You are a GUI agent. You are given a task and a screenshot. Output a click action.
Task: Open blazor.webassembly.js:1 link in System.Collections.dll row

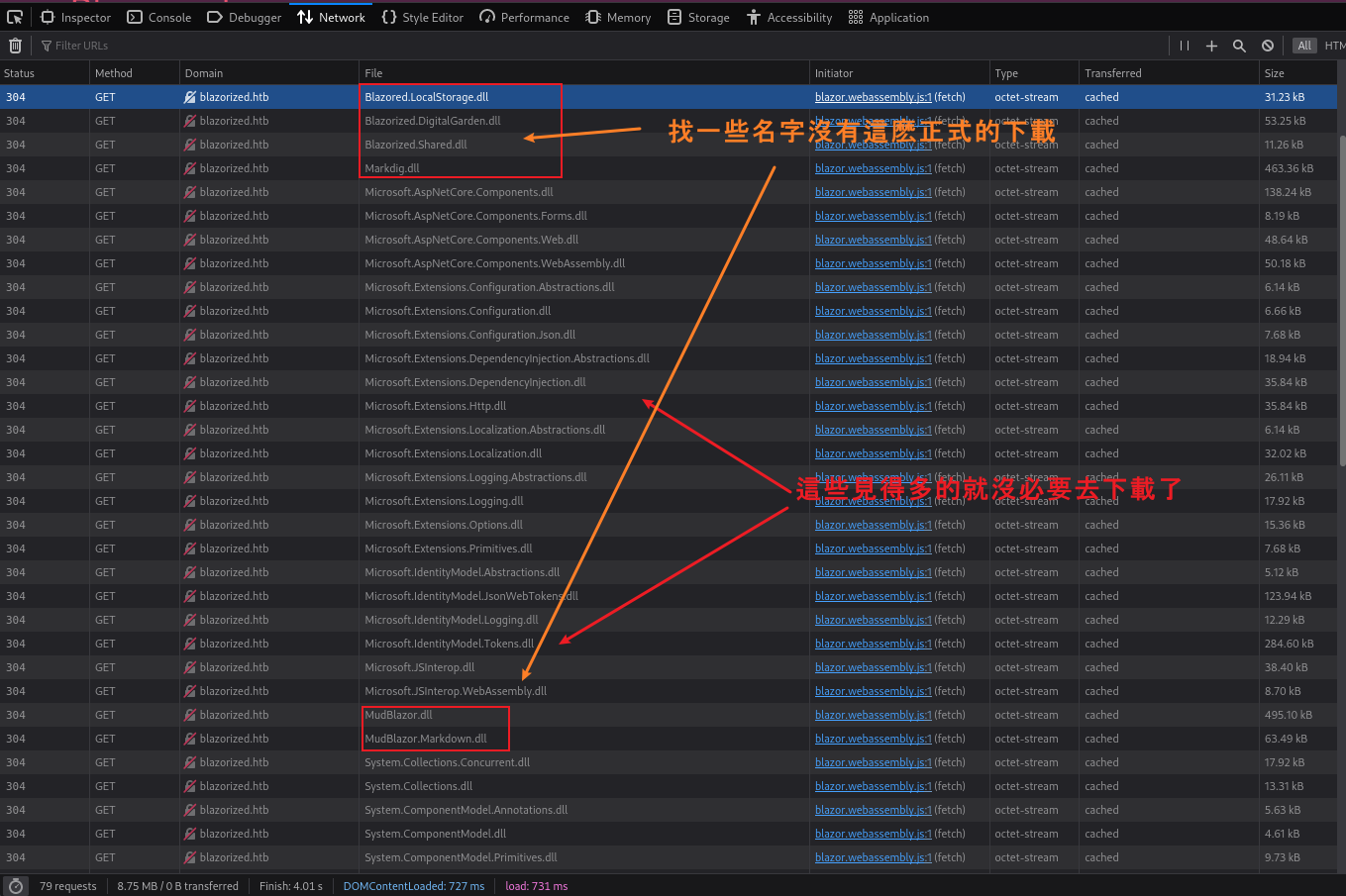pyautogui.click(x=873, y=786)
